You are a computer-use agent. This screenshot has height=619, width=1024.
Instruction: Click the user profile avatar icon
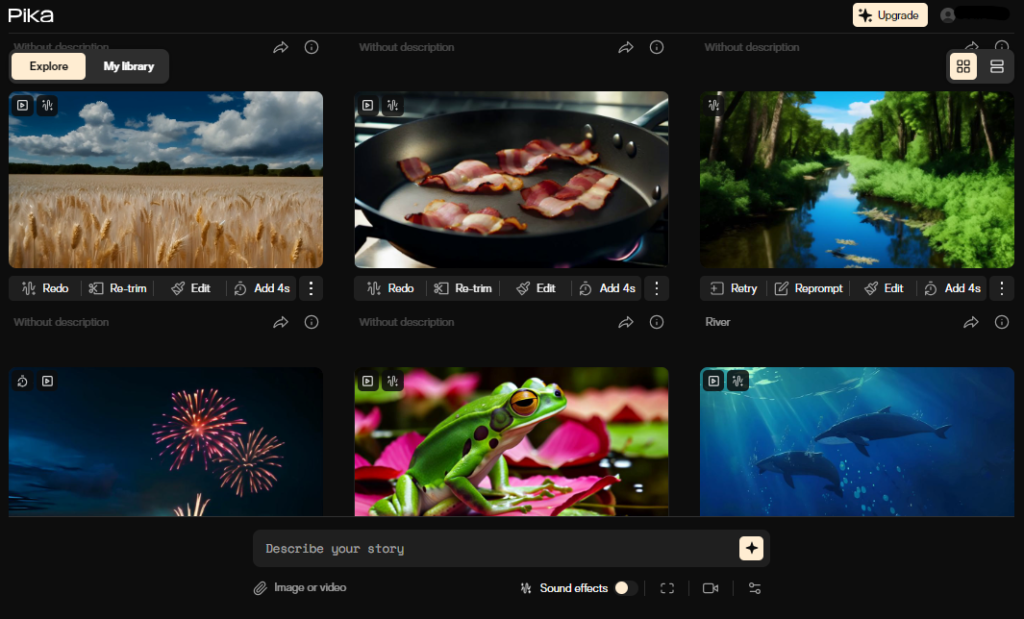(948, 15)
